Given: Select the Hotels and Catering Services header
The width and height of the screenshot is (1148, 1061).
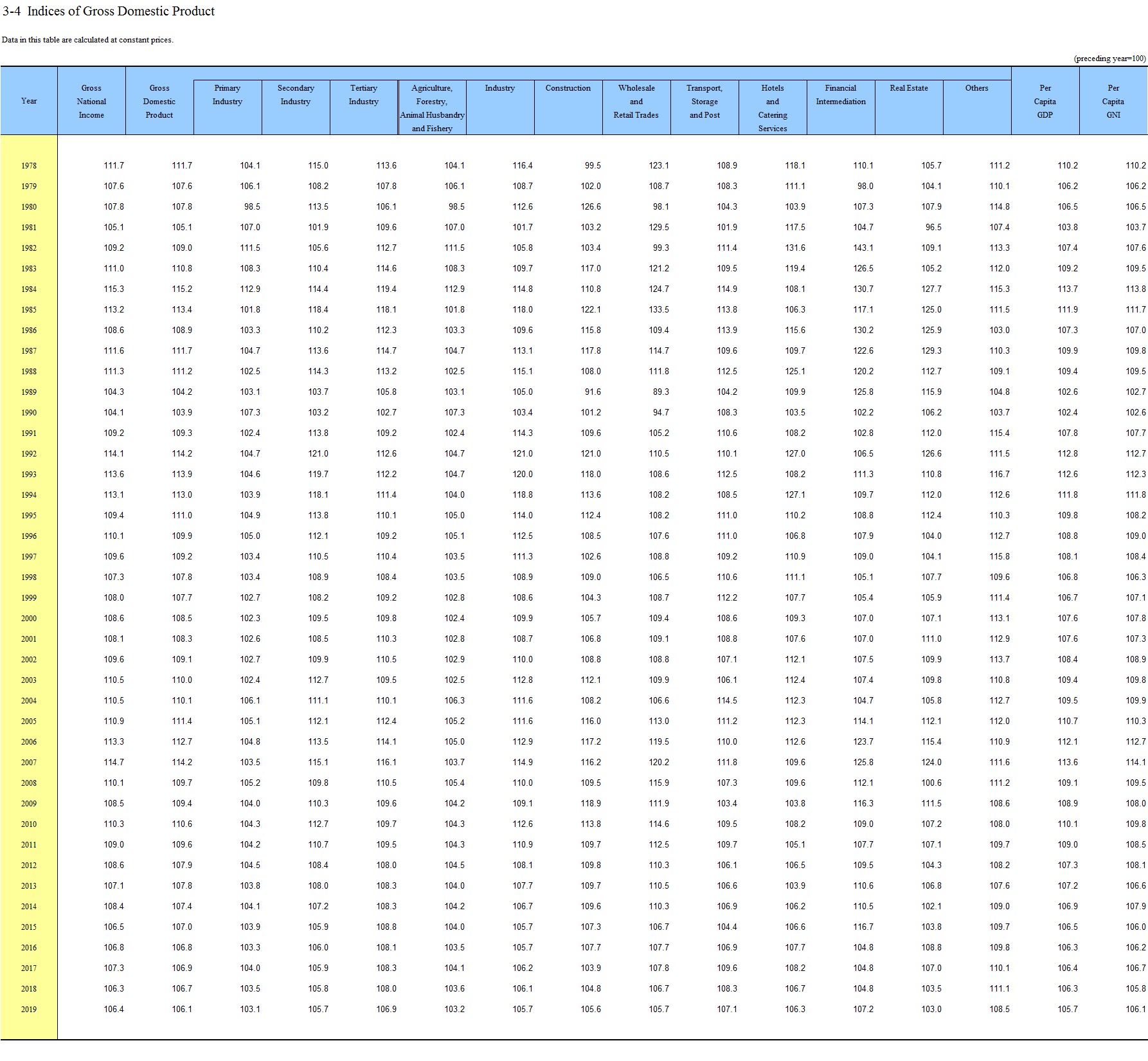Looking at the screenshot, I should (x=773, y=108).
